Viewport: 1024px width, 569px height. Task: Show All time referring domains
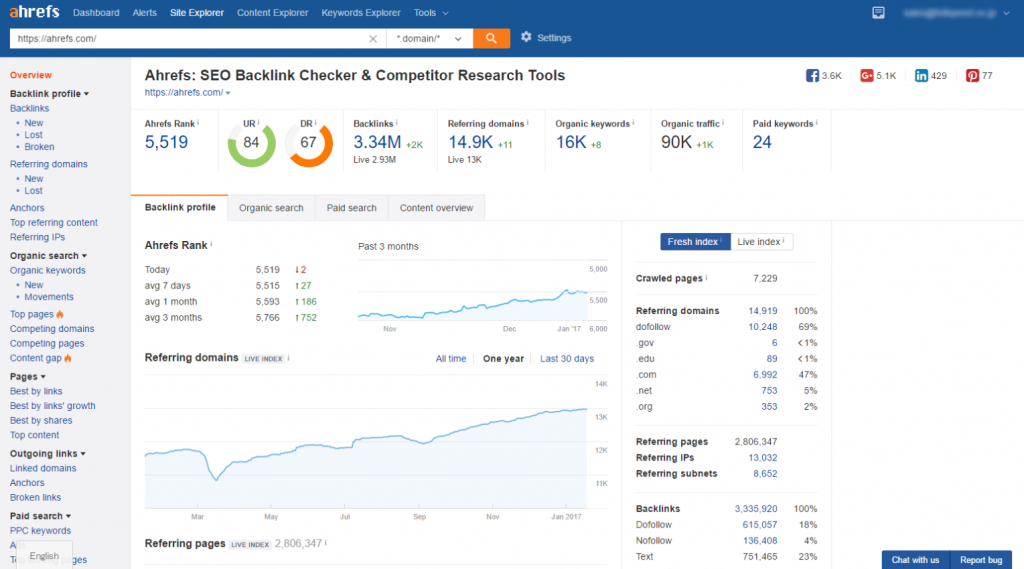[451, 359]
